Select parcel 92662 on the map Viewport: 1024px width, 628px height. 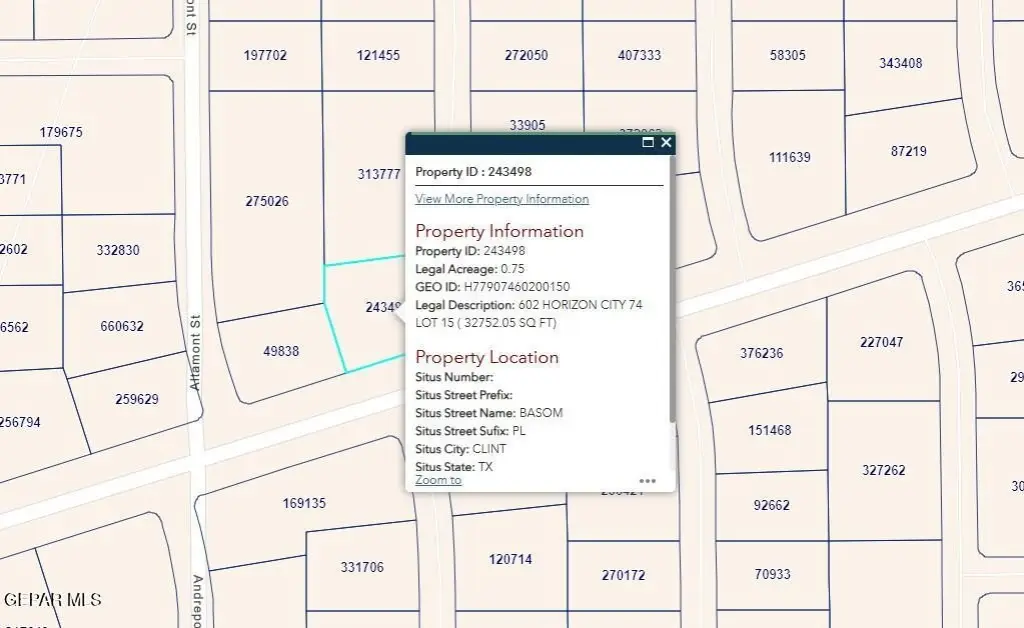(771, 505)
